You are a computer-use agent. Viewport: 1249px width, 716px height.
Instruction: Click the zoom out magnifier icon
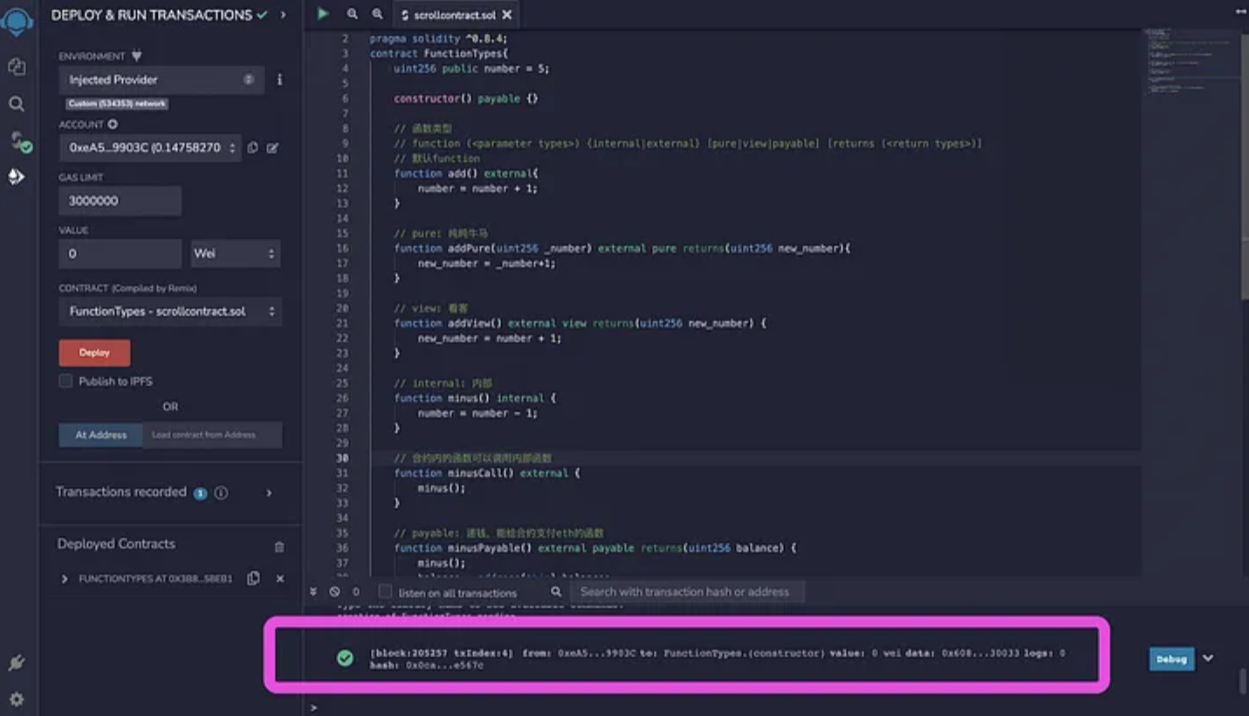352,14
